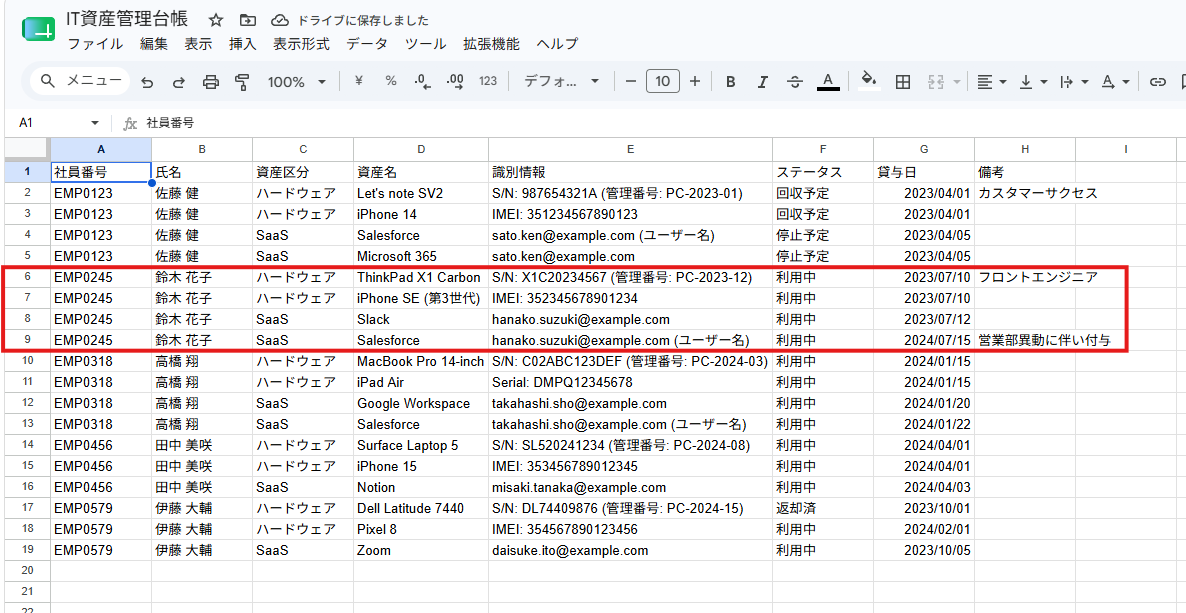Click the merge cells icon
Screen dimensions: 1186x613
click(935, 82)
